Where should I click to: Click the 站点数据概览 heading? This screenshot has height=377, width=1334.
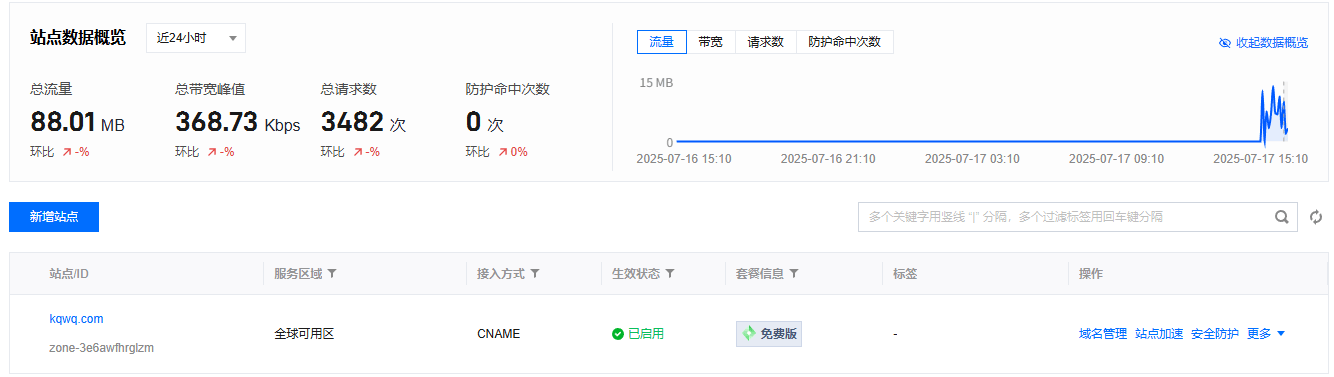tap(78, 38)
